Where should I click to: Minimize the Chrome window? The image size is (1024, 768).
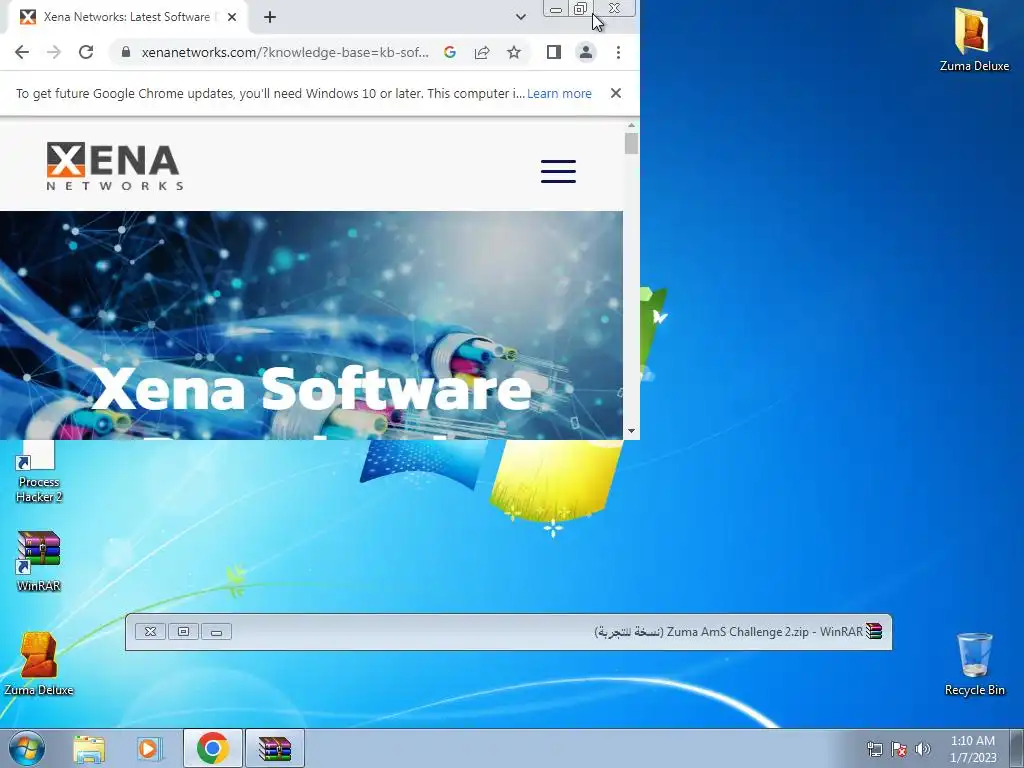(x=556, y=8)
